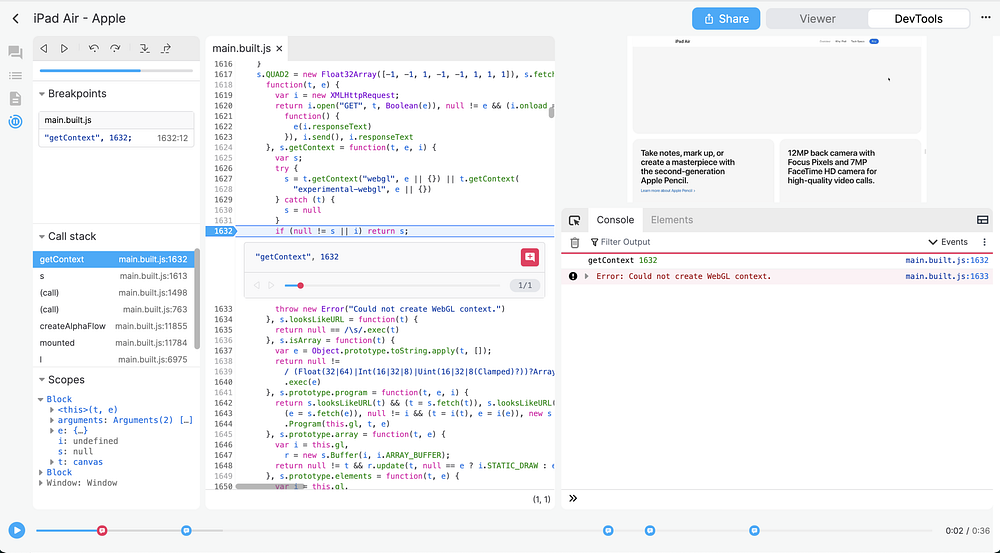1000x553 pixels.
Task: Click the red comment marker on the timeline
Action: pos(102,530)
